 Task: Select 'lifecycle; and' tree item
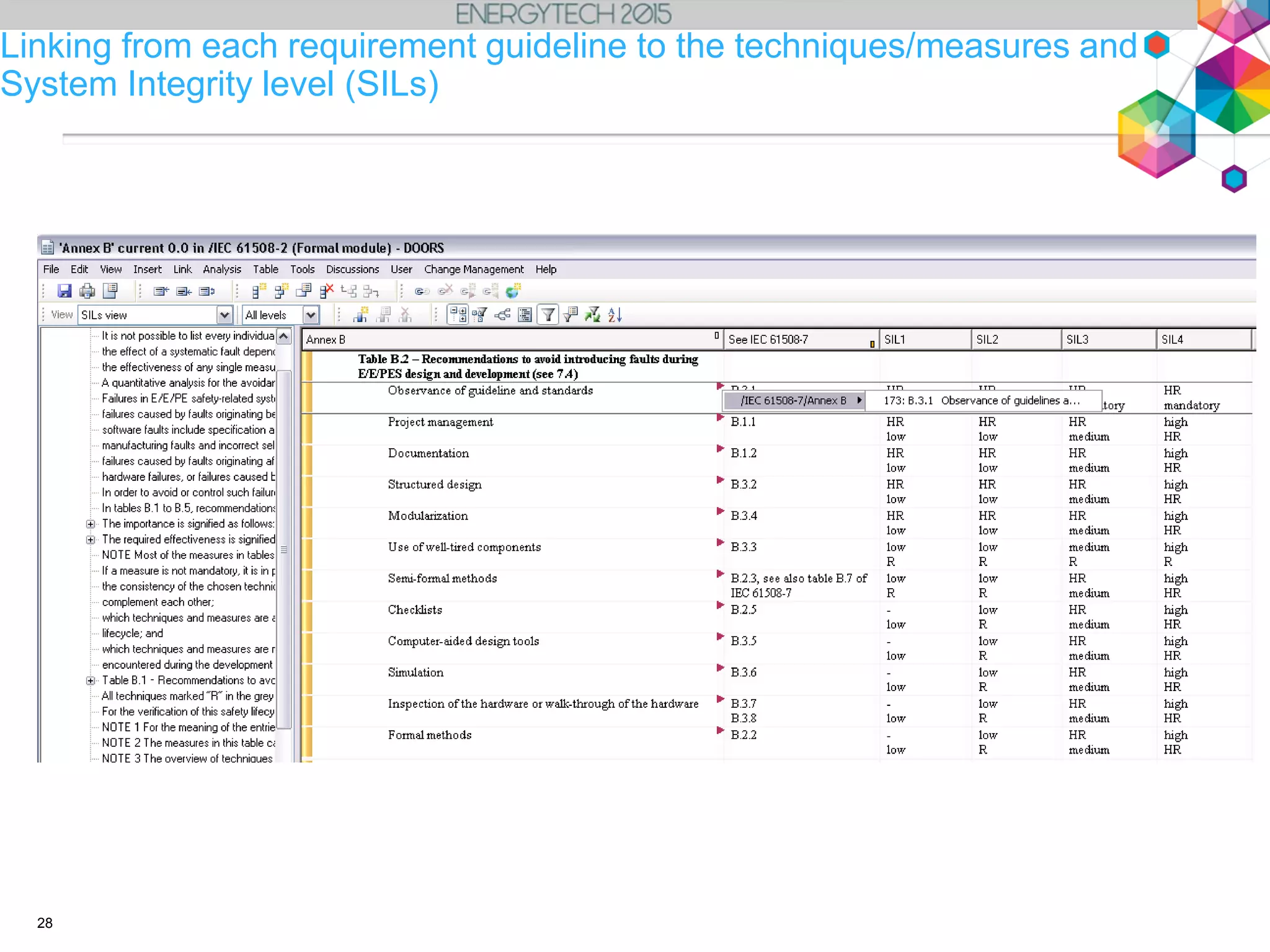pos(133,633)
